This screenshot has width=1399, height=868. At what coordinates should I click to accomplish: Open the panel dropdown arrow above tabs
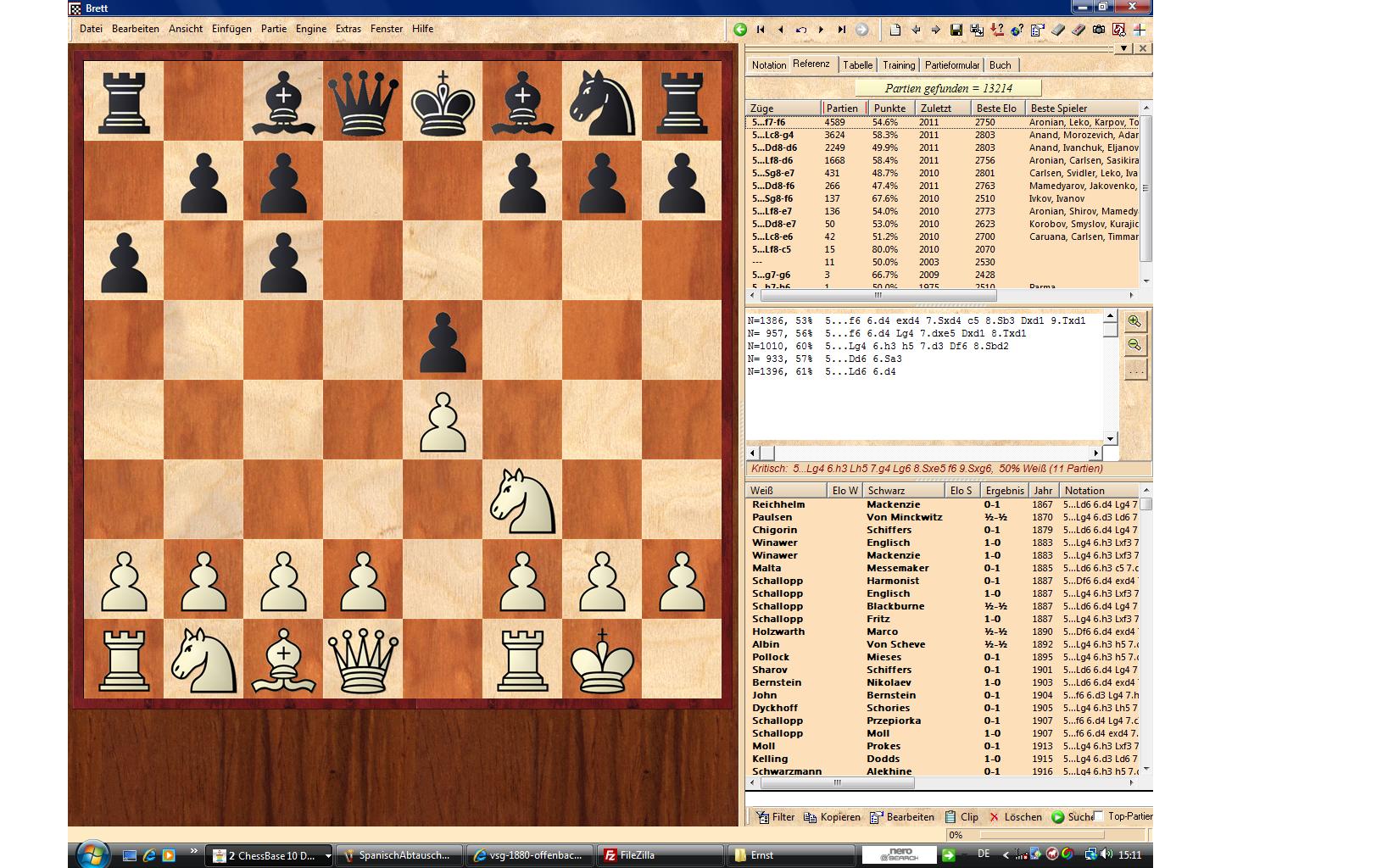[x=1123, y=48]
